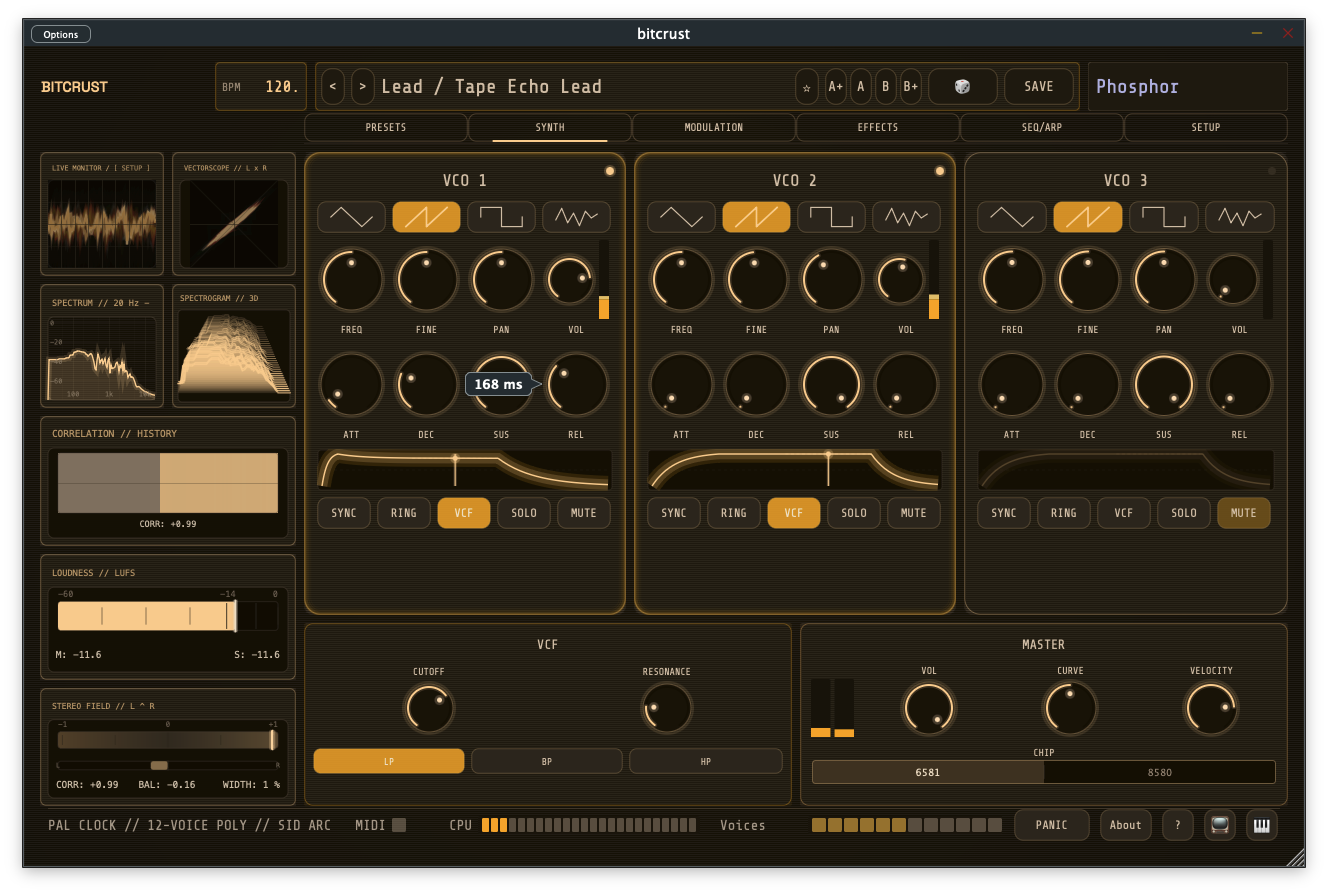Viewport: 1328px width, 894px height.
Task: Enable RING modulation on VCO 2
Action: [733, 512]
